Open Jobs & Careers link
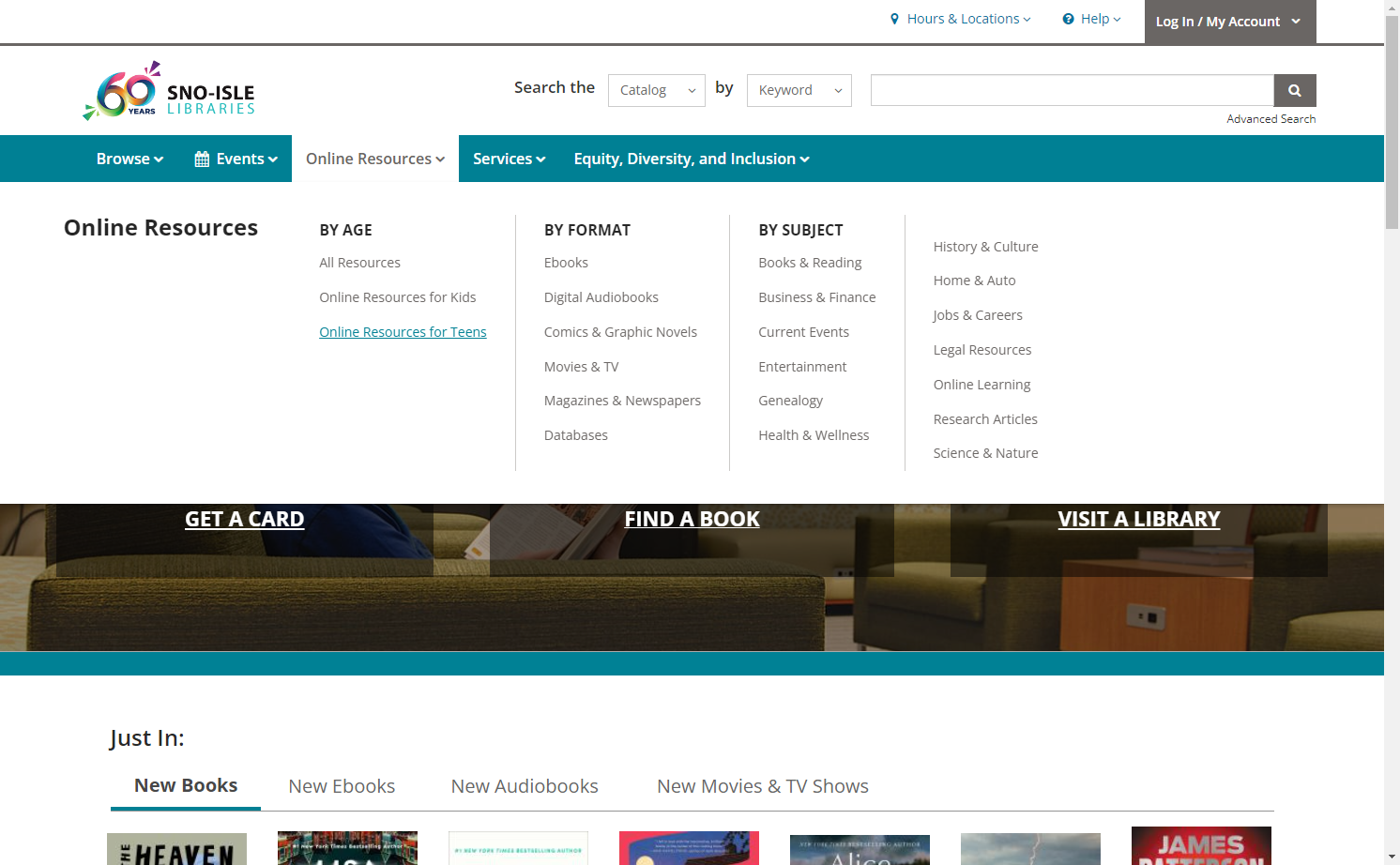This screenshot has height=865, width=1400. (x=978, y=315)
